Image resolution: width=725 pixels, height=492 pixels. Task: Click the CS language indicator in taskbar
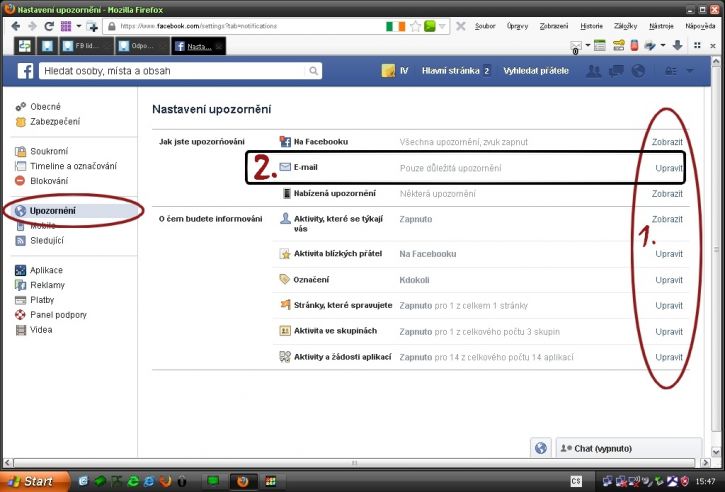[576, 481]
